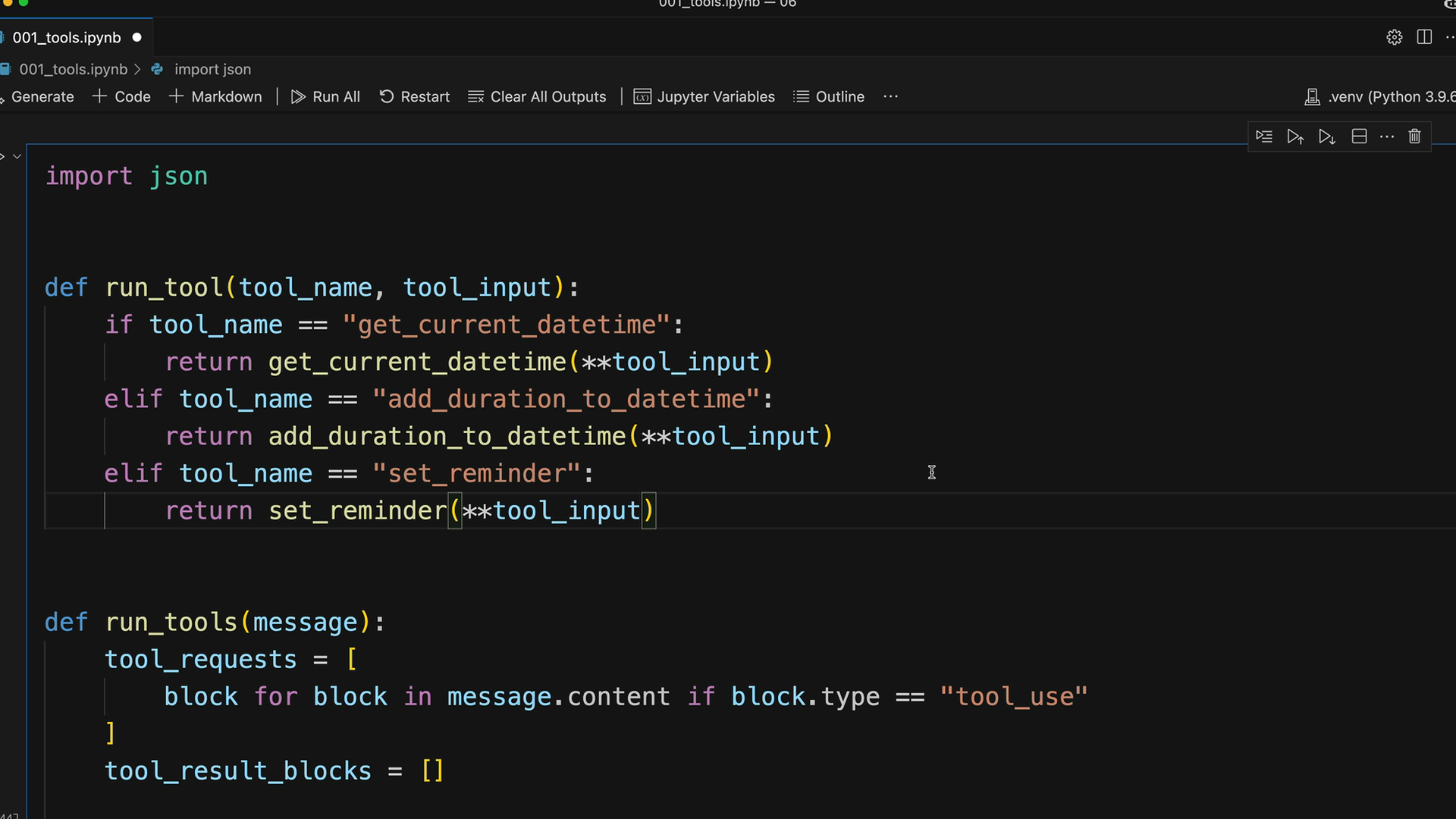Click Generate in the notebook toolbar

tap(37, 96)
